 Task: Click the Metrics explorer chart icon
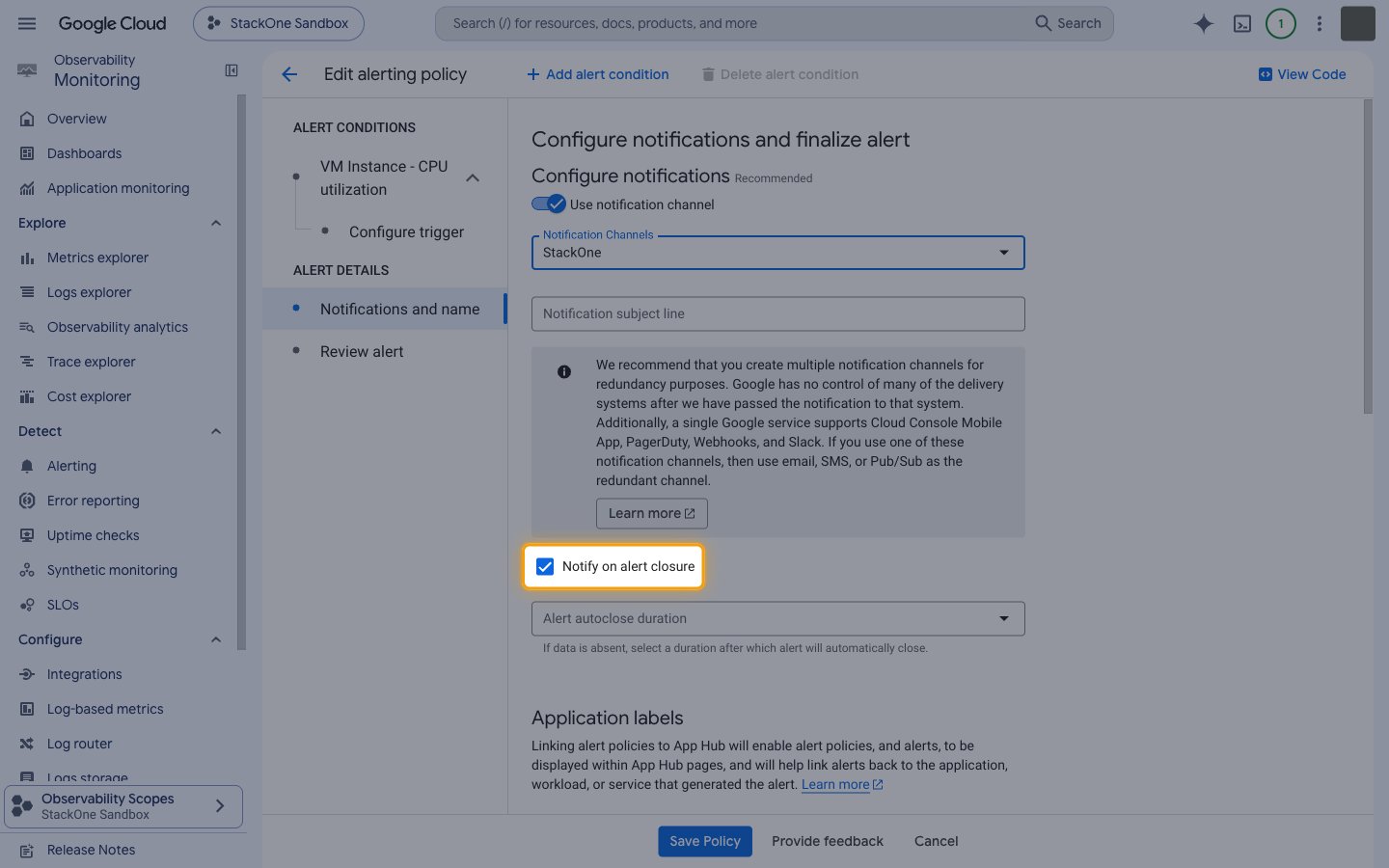pos(27,258)
